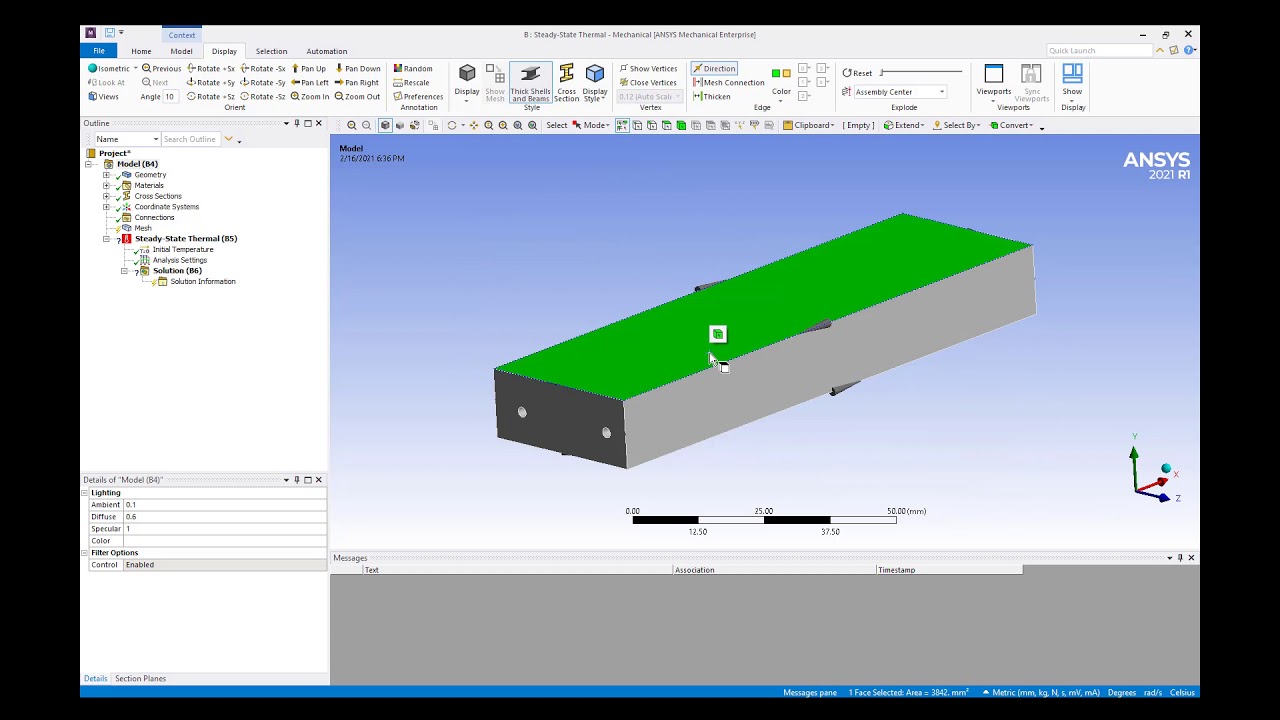This screenshot has width=1280, height=720.
Task: Click the Search Outline field
Action: (190, 139)
